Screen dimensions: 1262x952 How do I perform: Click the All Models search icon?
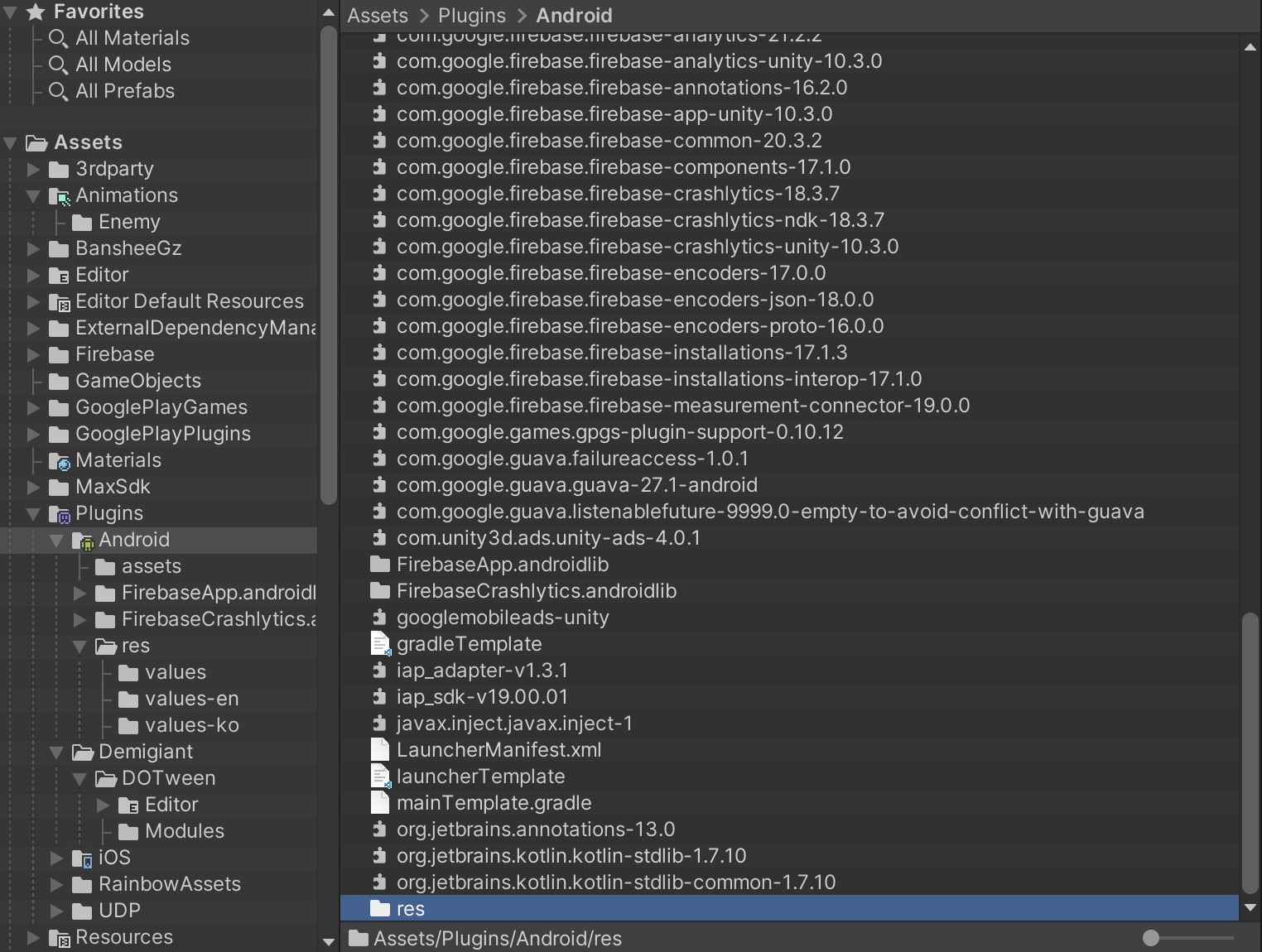[58, 65]
